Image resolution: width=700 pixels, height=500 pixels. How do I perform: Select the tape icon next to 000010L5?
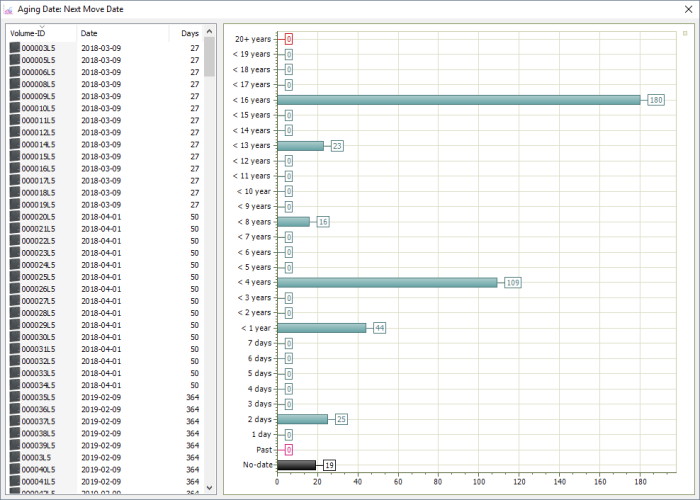tap(14, 108)
